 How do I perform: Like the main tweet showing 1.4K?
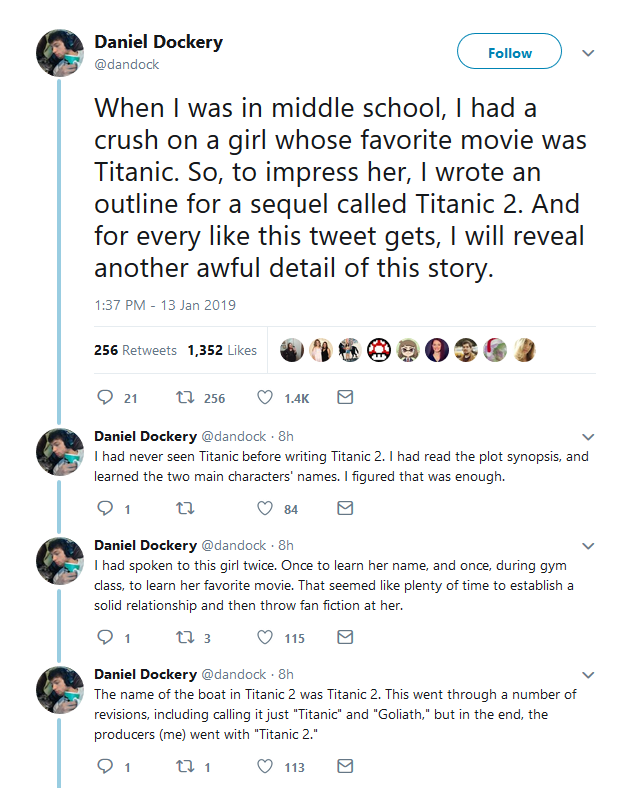click(265, 398)
